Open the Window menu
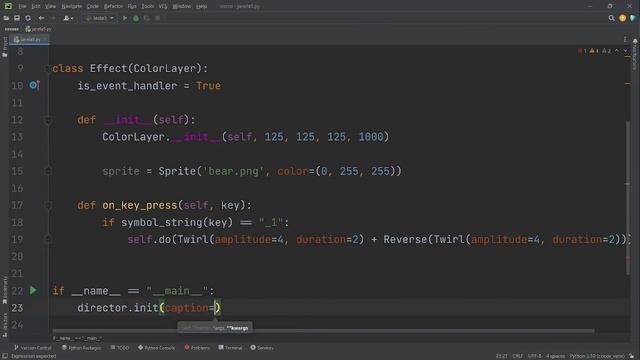 click(182, 6)
